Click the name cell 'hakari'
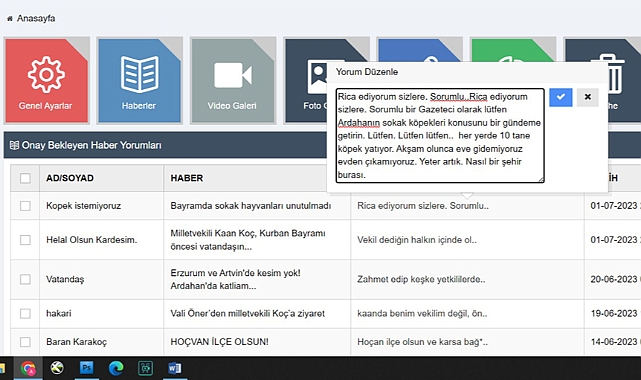The image size is (641, 380). [x=58, y=313]
